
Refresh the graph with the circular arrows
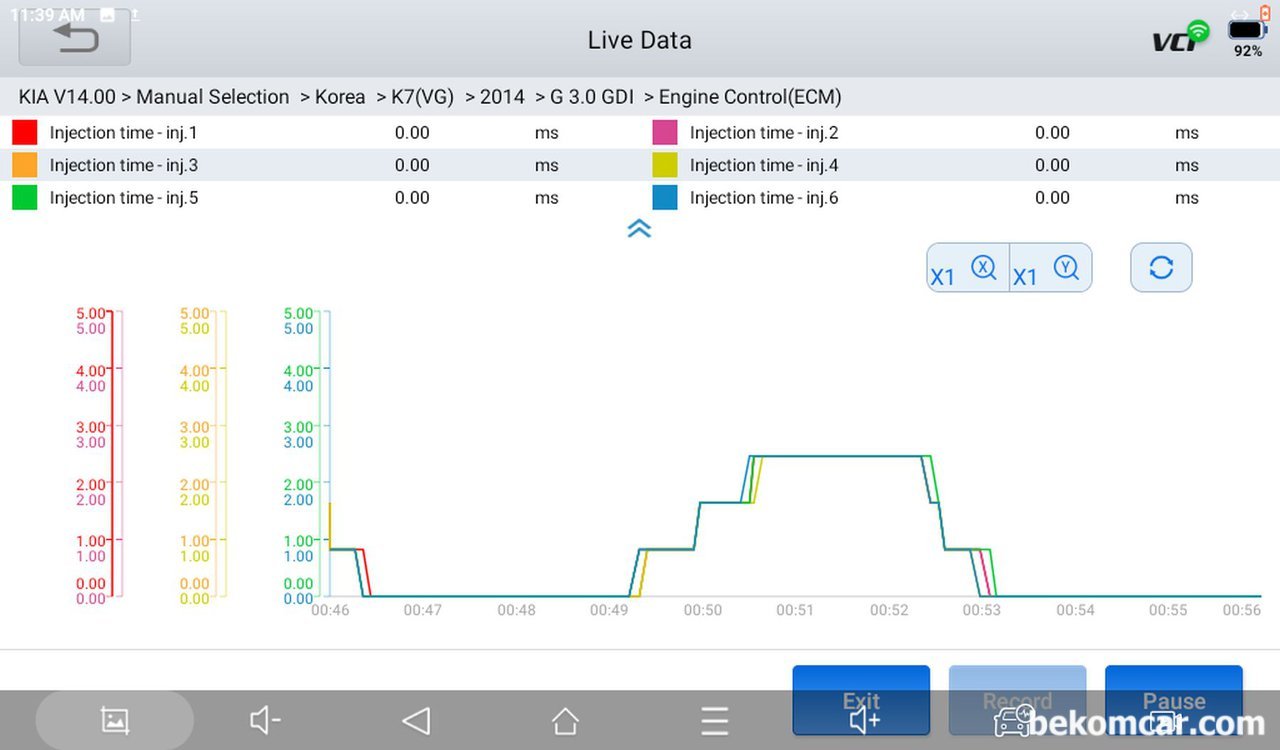(x=1161, y=268)
